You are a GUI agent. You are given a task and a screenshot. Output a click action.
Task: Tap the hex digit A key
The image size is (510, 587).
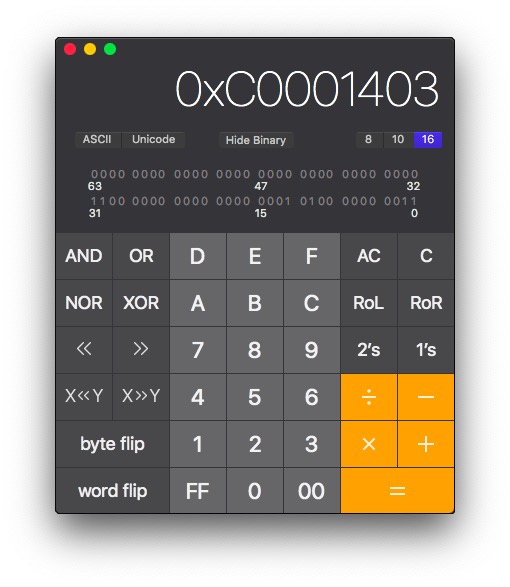tap(198, 303)
